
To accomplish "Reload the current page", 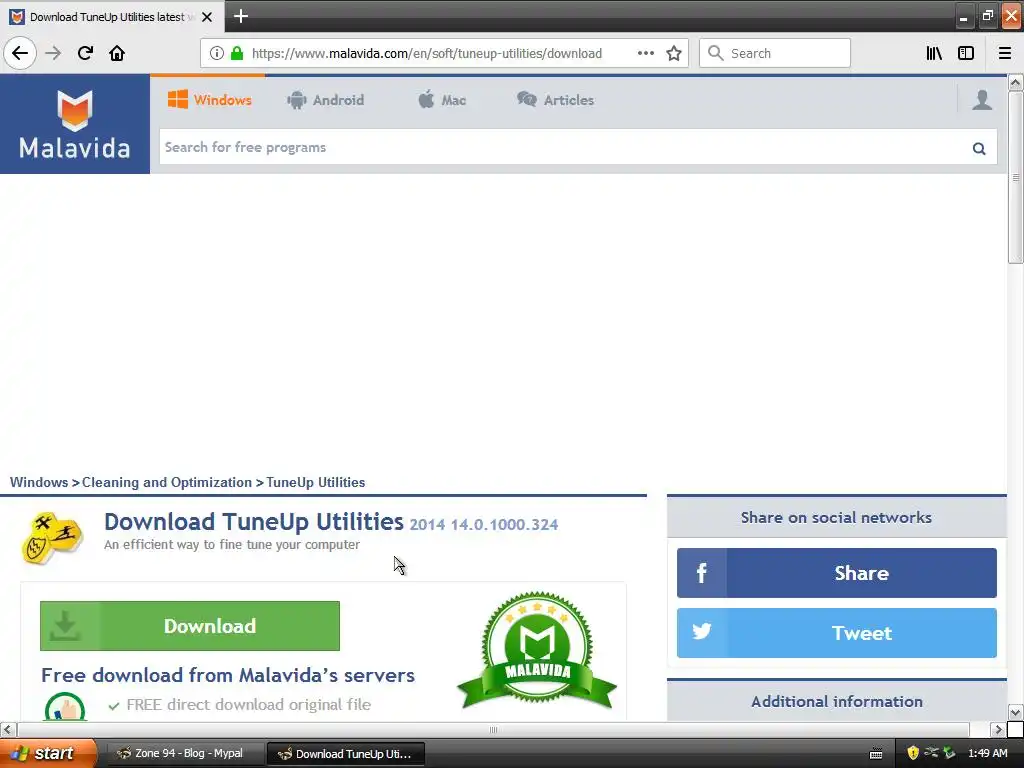I will (85, 53).
